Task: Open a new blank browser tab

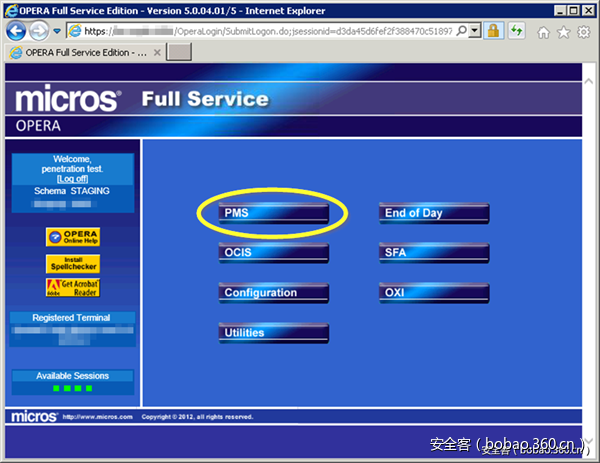Action: click(178, 52)
